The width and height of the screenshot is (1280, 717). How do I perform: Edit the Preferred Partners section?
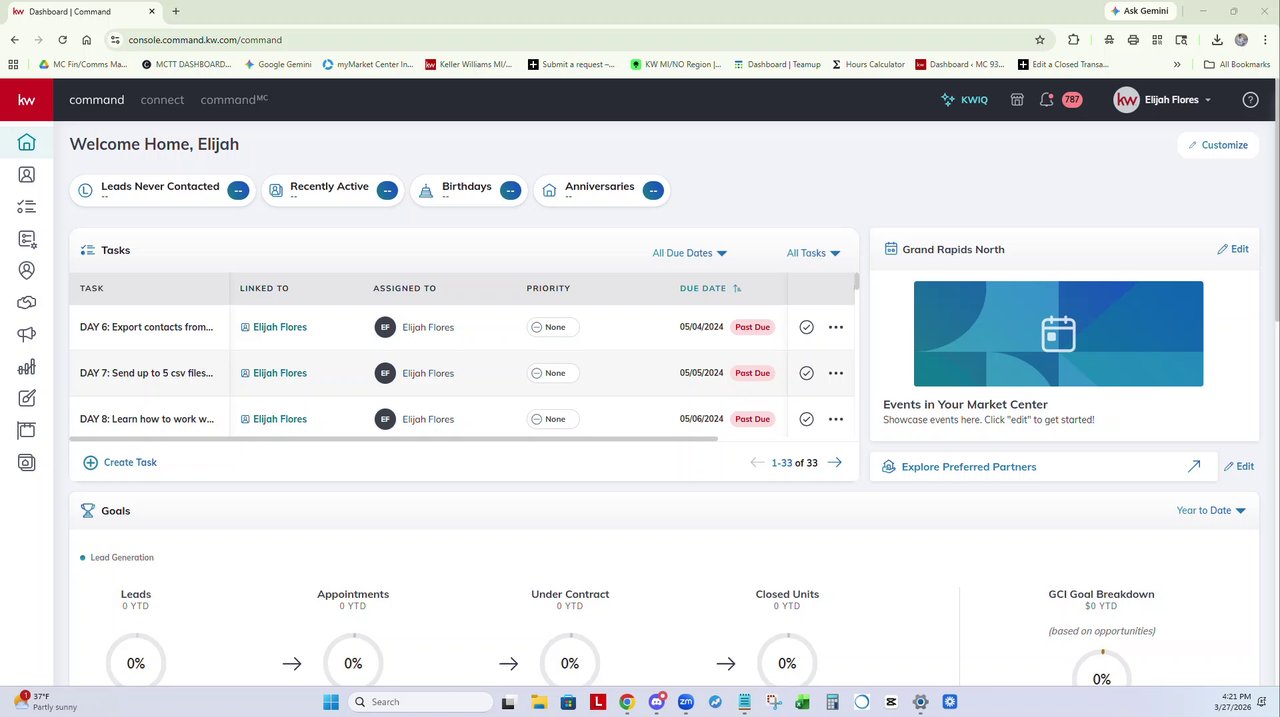pyautogui.click(x=1238, y=466)
